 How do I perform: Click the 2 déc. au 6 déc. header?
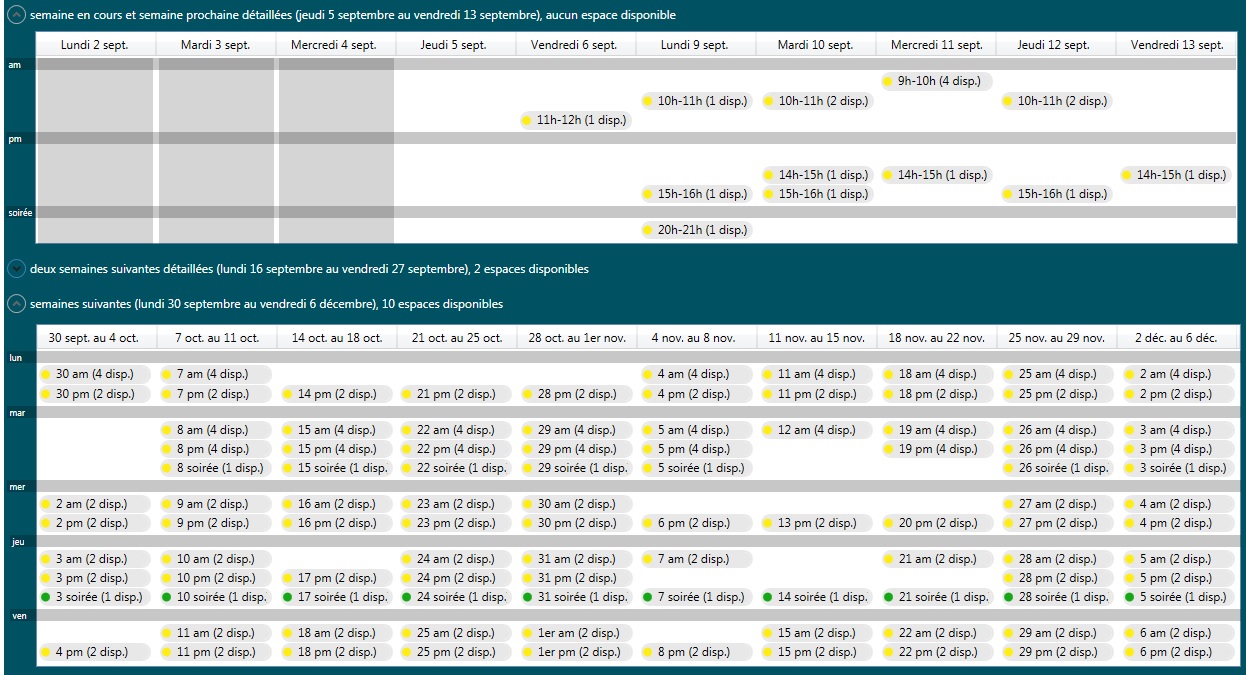click(1176, 338)
